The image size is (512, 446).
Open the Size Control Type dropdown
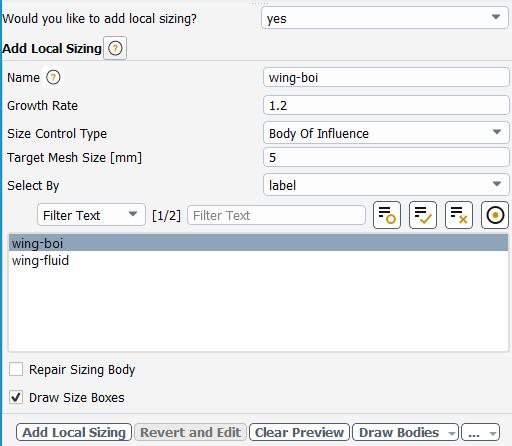click(x=386, y=133)
